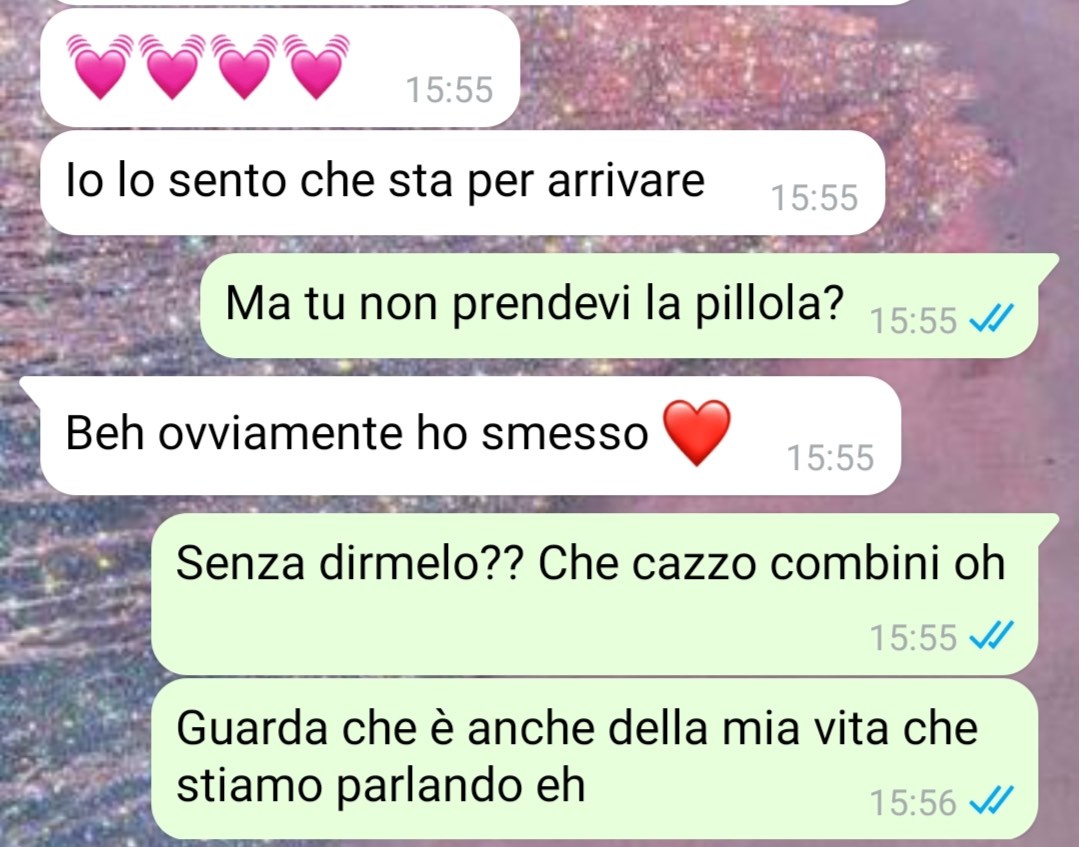Select the 'Io lo sento che sta per arrivare' message
This screenshot has height=847, width=1079.
tap(462, 182)
